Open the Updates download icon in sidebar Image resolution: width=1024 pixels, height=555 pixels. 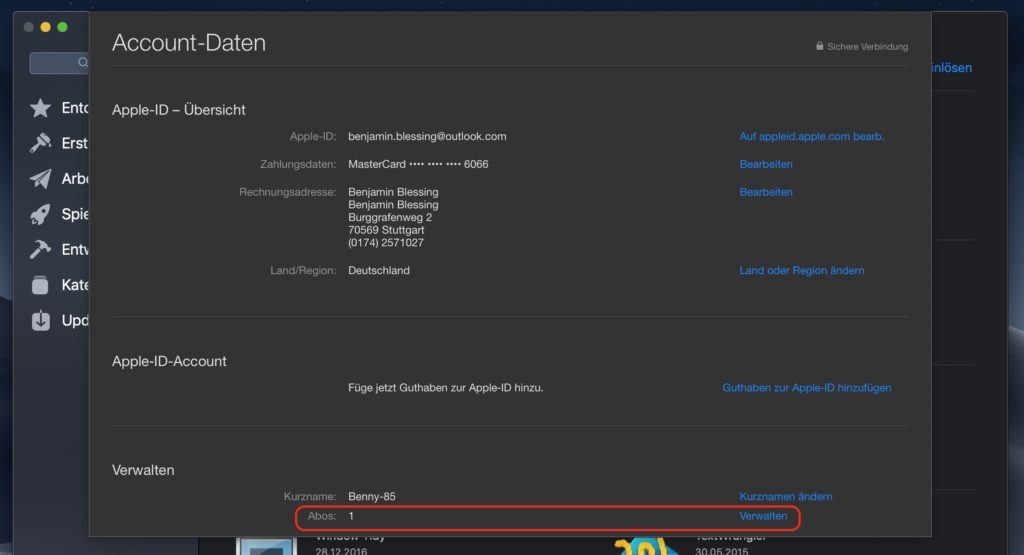pyautogui.click(x=40, y=321)
